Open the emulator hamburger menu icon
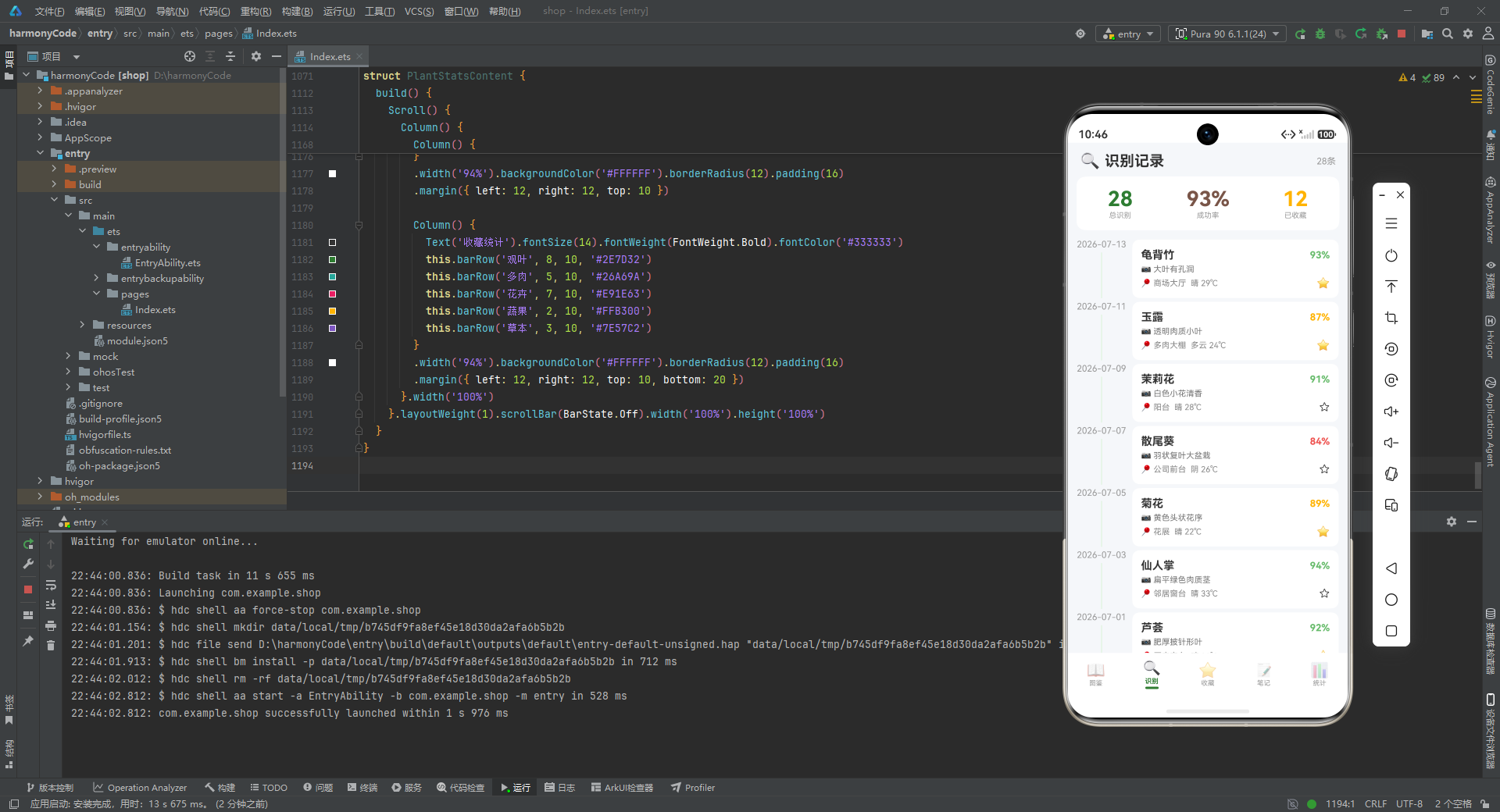Viewport: 1500px width, 812px height. (x=1391, y=224)
